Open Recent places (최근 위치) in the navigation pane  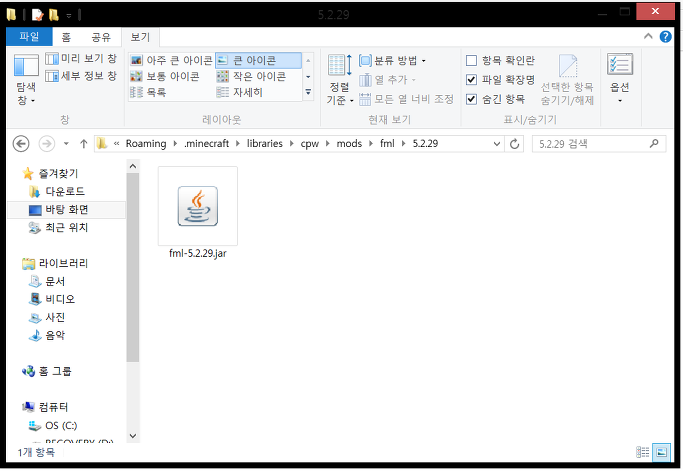tap(59, 227)
